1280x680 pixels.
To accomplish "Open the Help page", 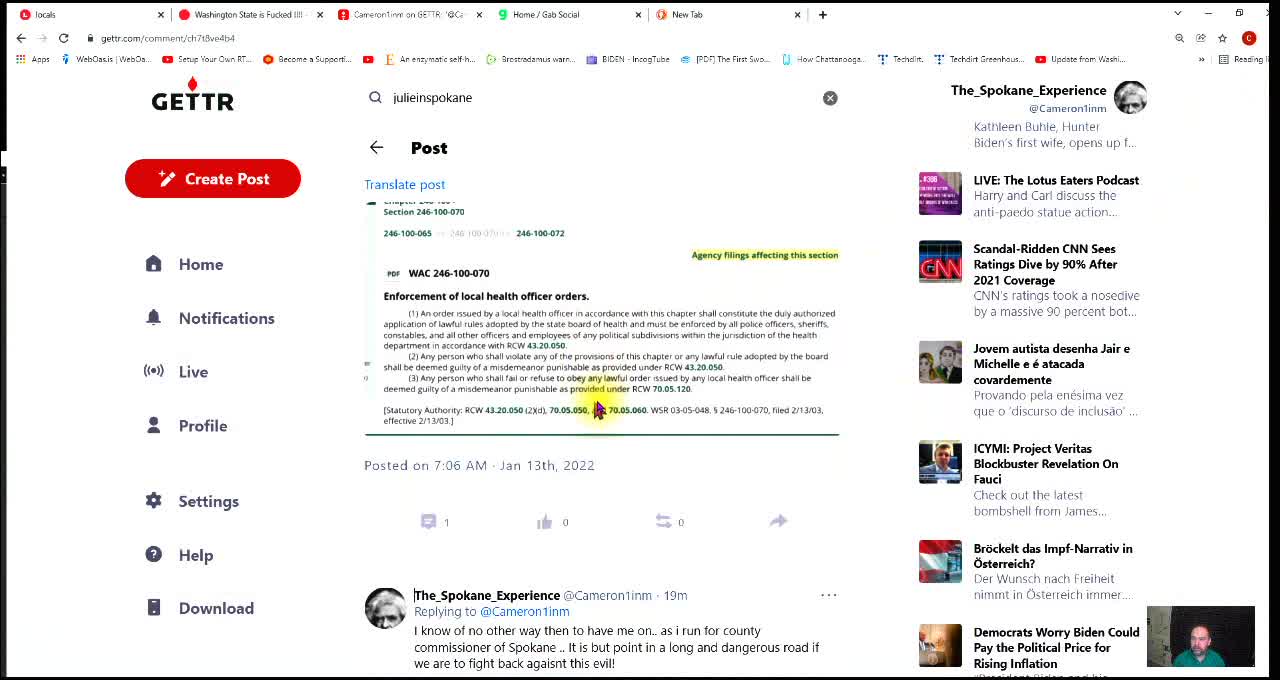I will click(x=196, y=555).
